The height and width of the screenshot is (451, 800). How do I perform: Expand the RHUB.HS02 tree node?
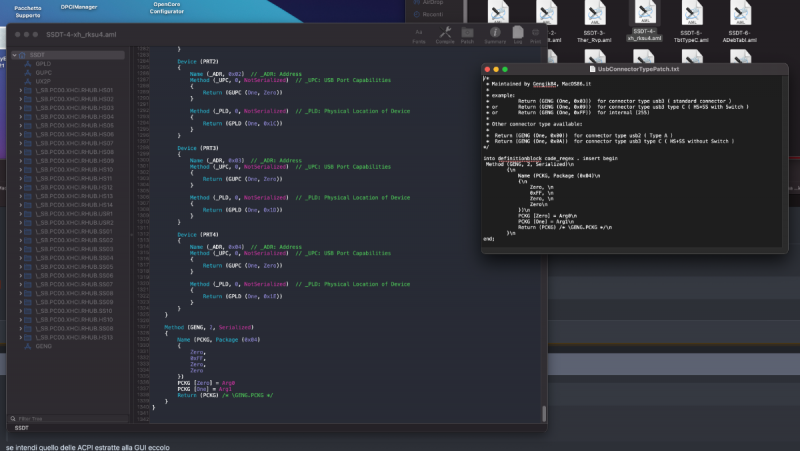coord(20,99)
